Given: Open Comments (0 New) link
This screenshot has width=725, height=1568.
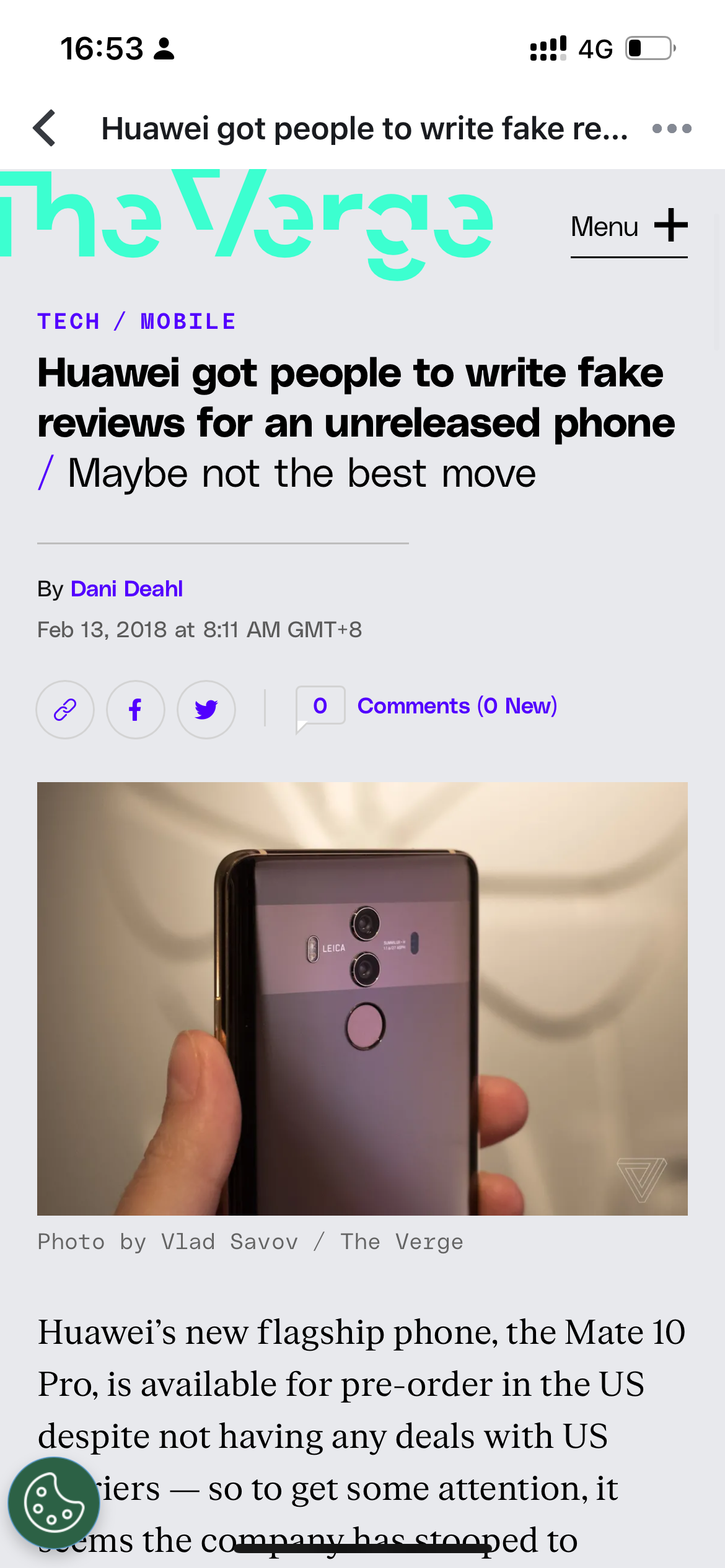Looking at the screenshot, I should tap(457, 706).
